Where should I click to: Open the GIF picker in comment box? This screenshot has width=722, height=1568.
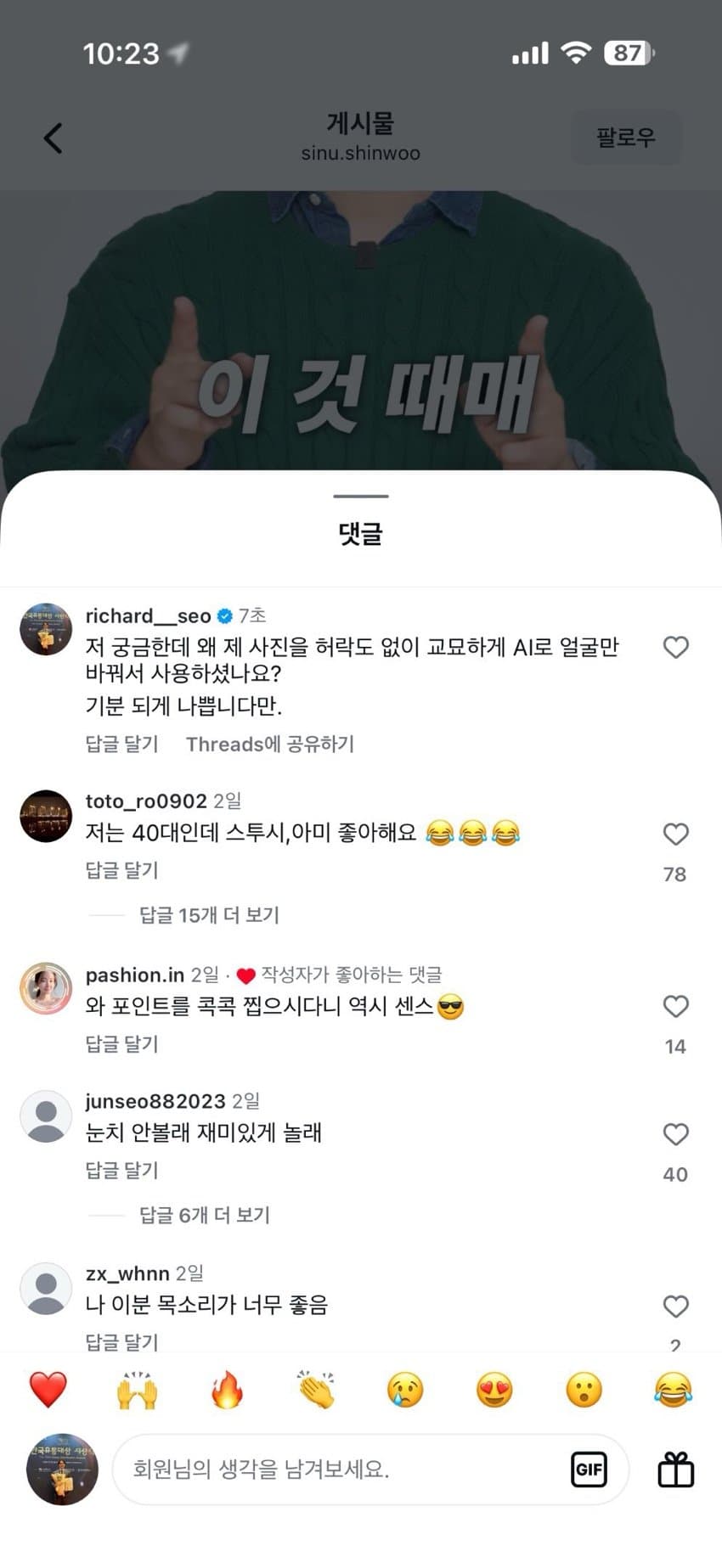point(589,1469)
